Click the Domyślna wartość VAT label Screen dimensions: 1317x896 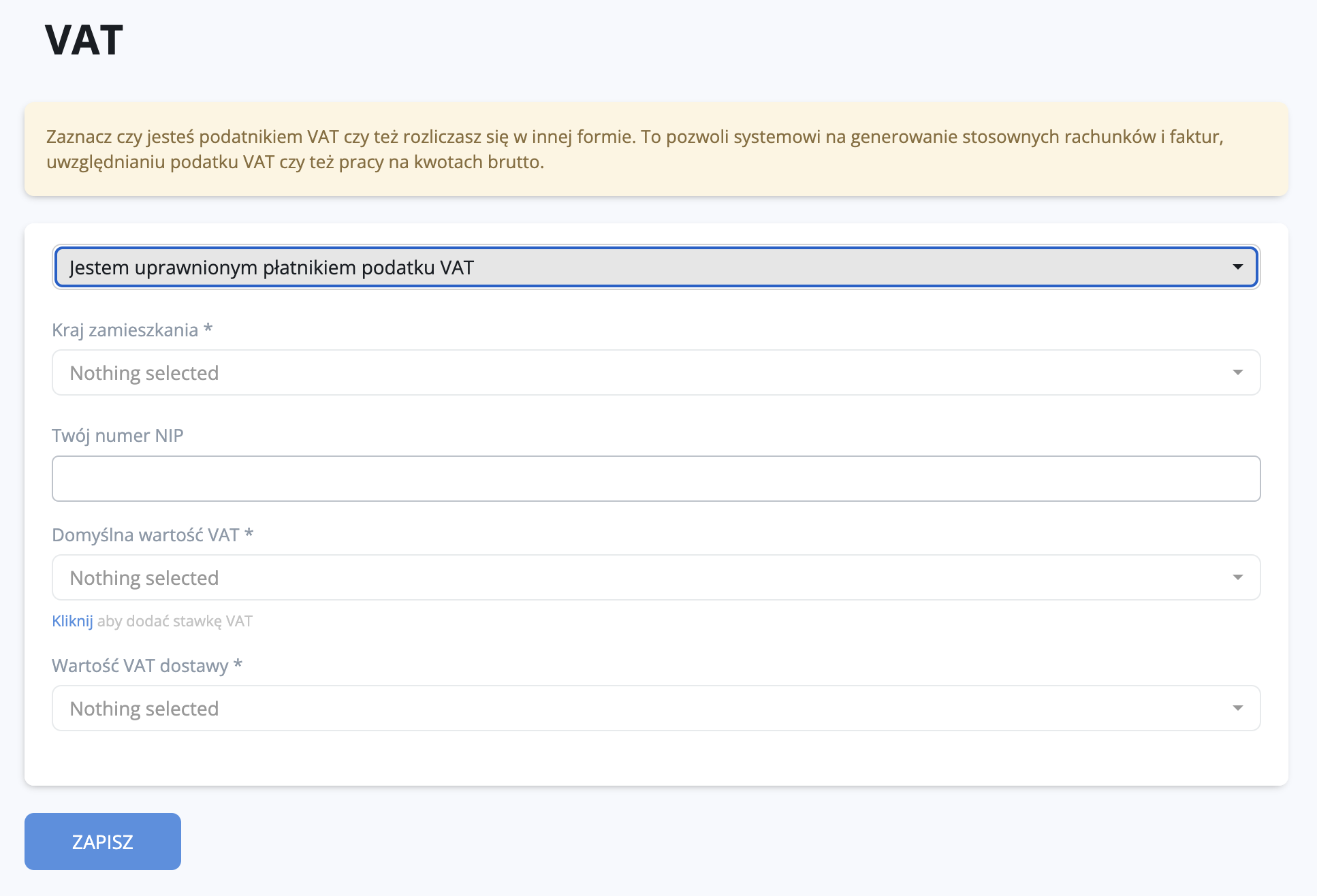[x=153, y=535]
